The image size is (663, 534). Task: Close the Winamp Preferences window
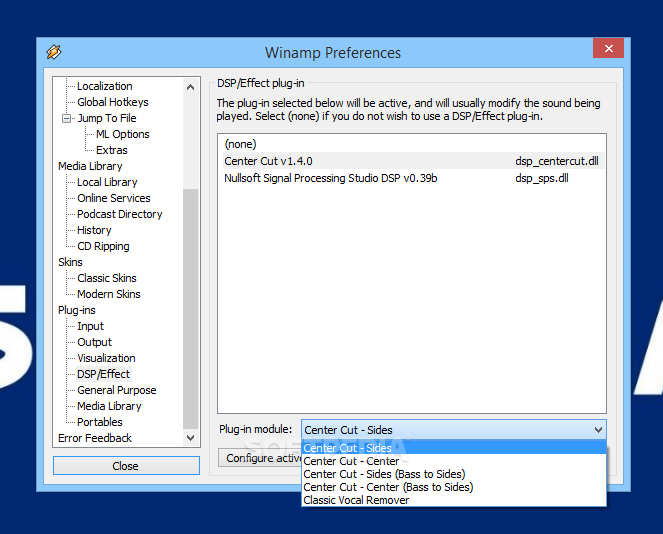click(x=608, y=48)
